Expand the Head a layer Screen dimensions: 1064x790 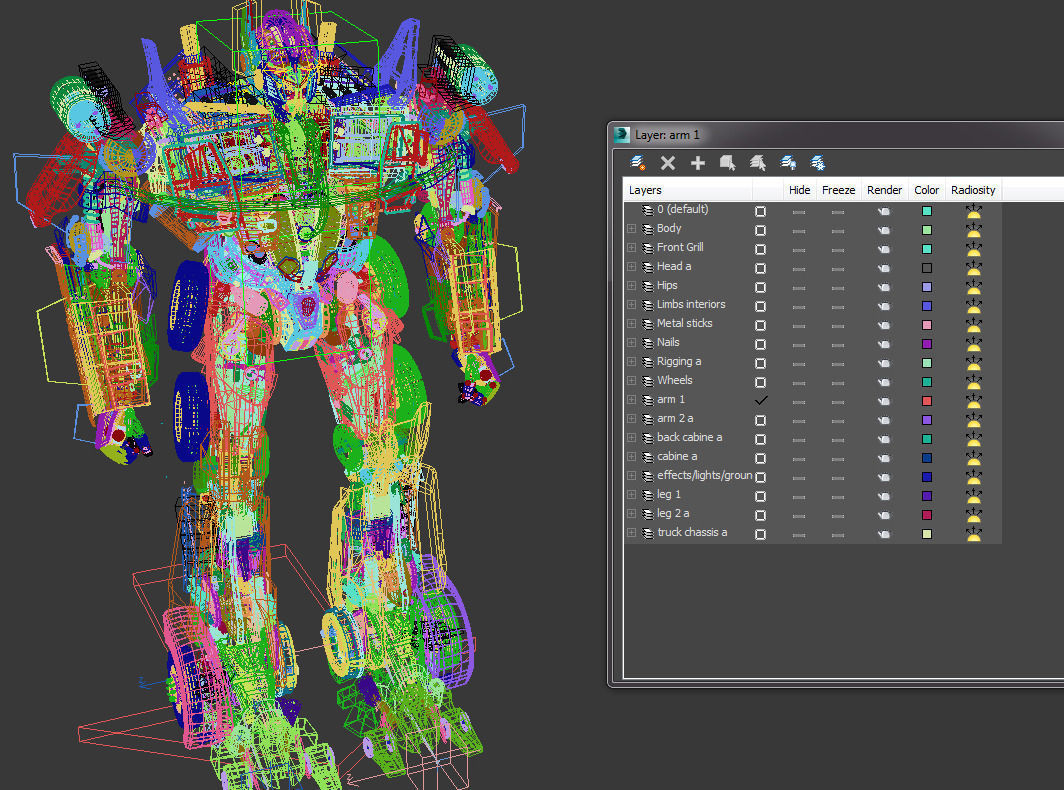(x=632, y=267)
